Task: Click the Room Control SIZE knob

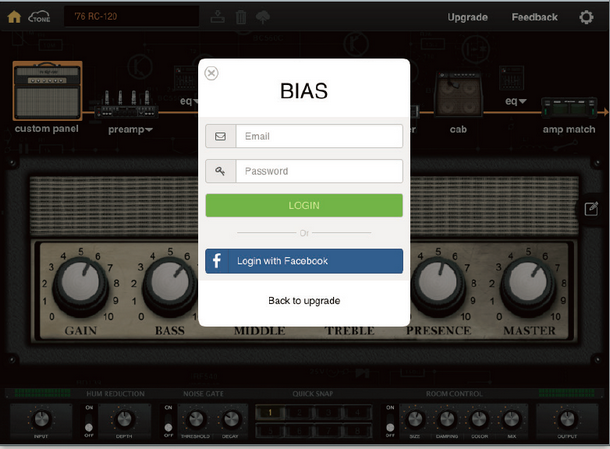Action: point(415,419)
